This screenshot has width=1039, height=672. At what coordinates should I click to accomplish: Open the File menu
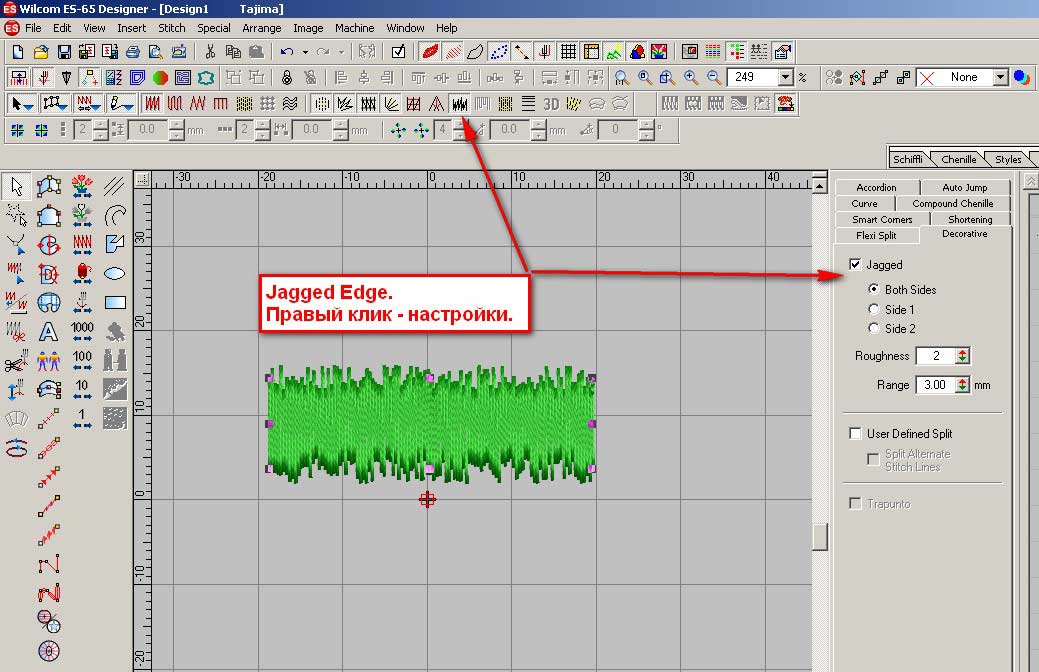33,28
